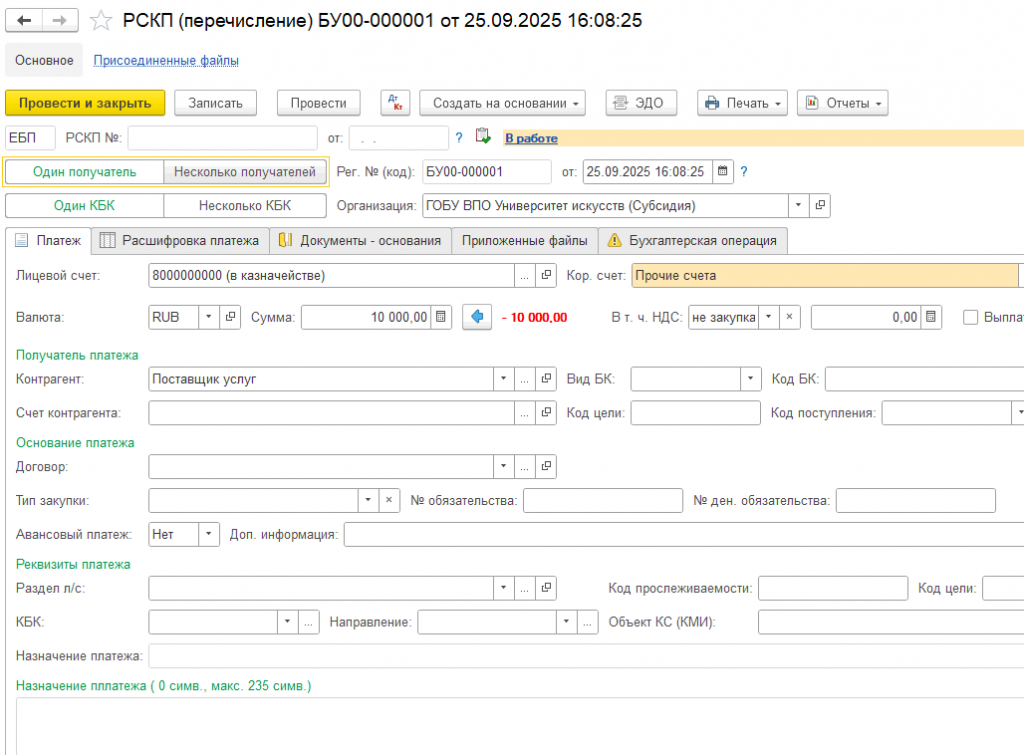
Task: Open the Контрагент record with open icon
Action: coord(546,379)
